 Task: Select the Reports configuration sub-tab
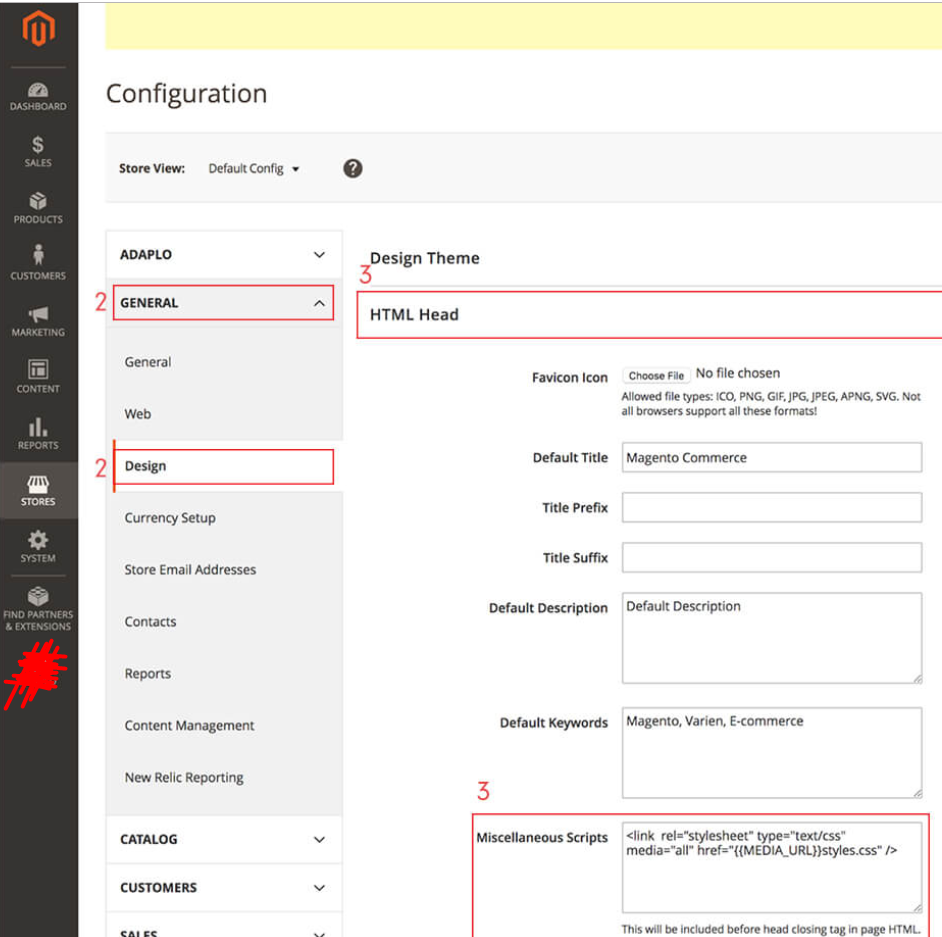click(x=148, y=674)
